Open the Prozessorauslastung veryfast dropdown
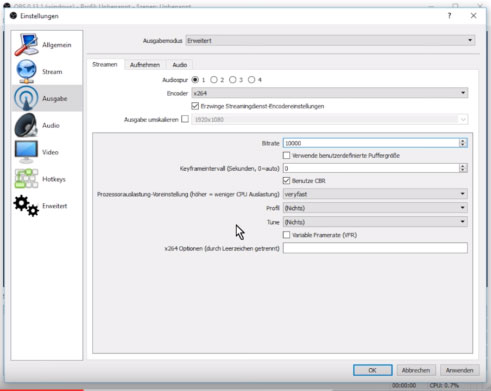Image resolution: width=491 pixels, height=391 pixels. (375, 194)
